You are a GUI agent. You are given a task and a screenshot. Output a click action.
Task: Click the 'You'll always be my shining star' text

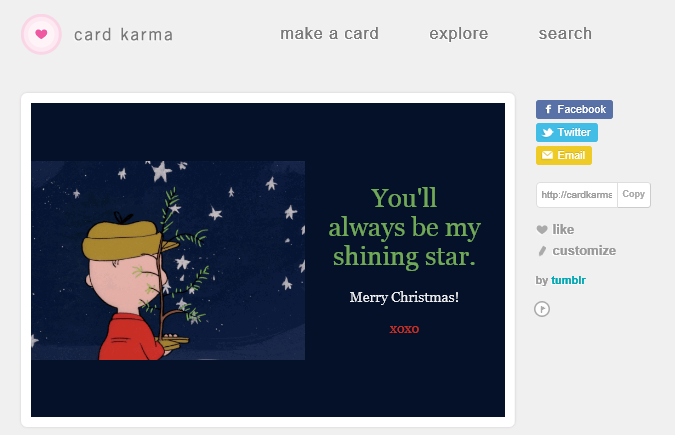(404, 227)
